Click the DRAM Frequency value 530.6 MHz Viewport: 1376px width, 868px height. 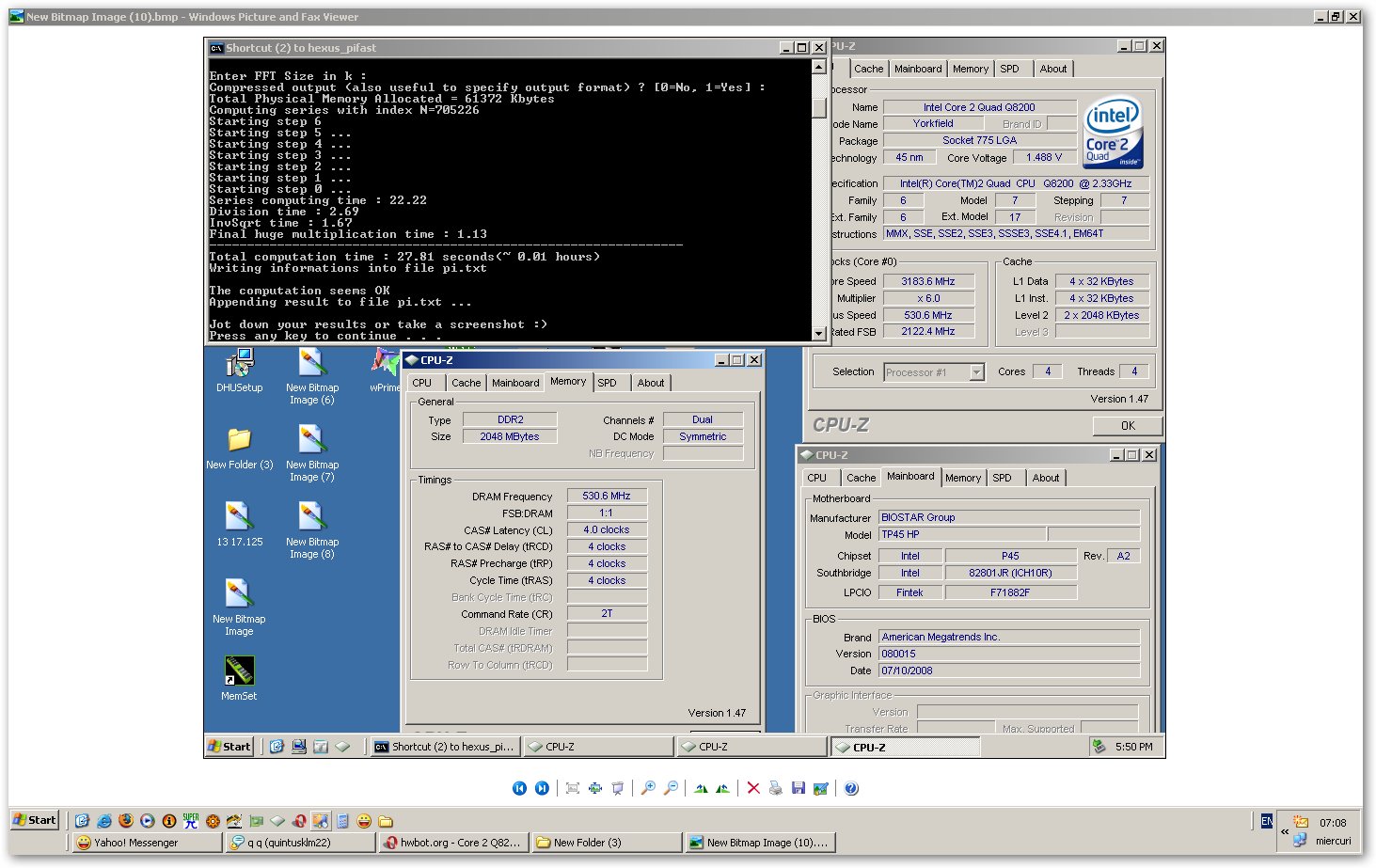607,496
